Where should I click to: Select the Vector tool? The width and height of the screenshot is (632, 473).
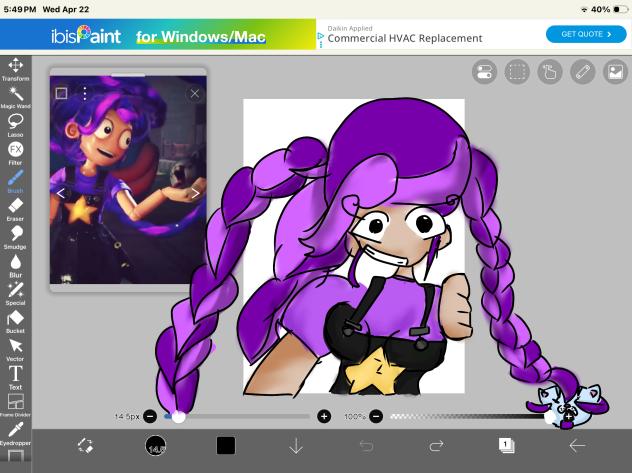coord(15,350)
